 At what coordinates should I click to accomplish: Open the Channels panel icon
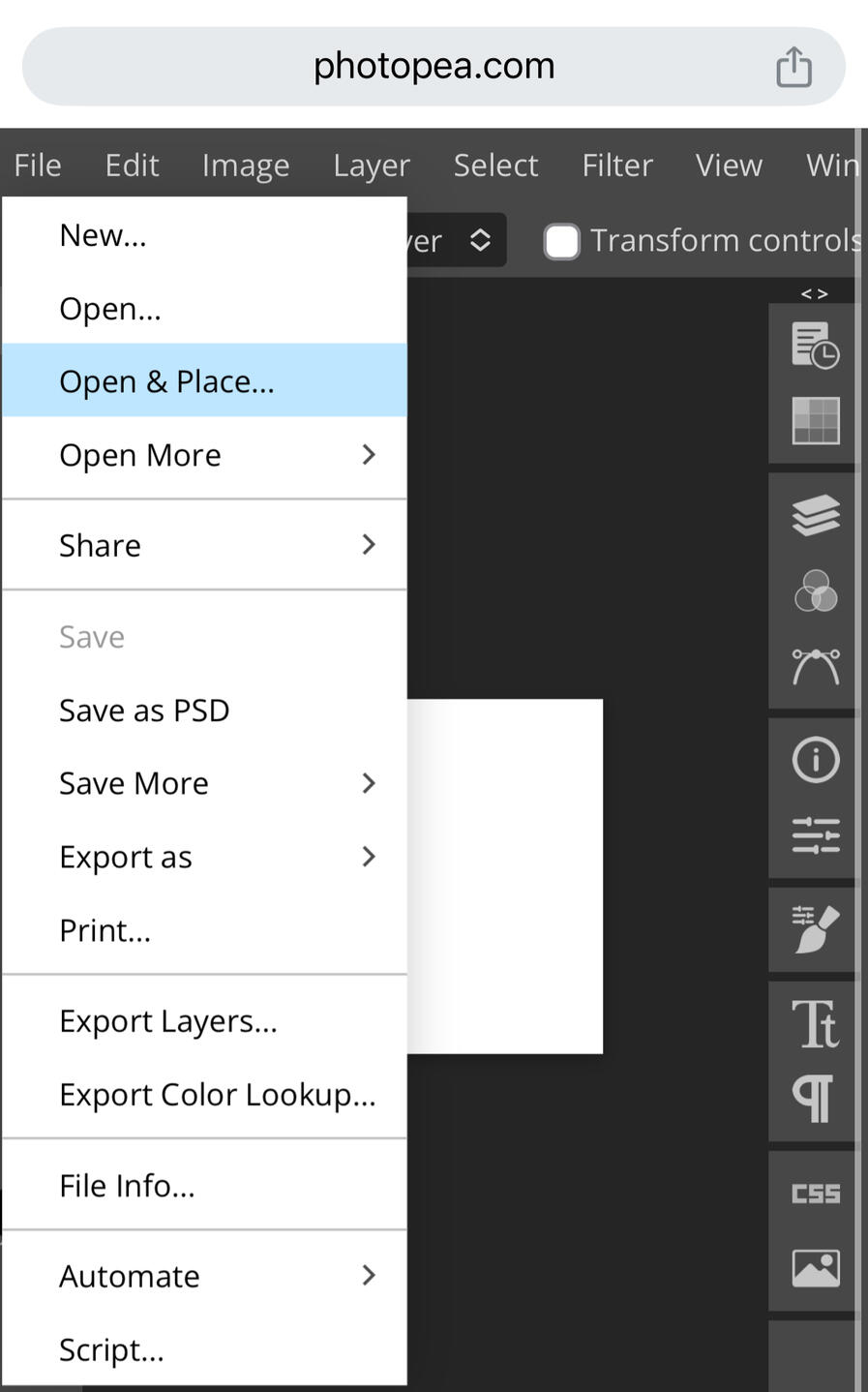pos(814,591)
